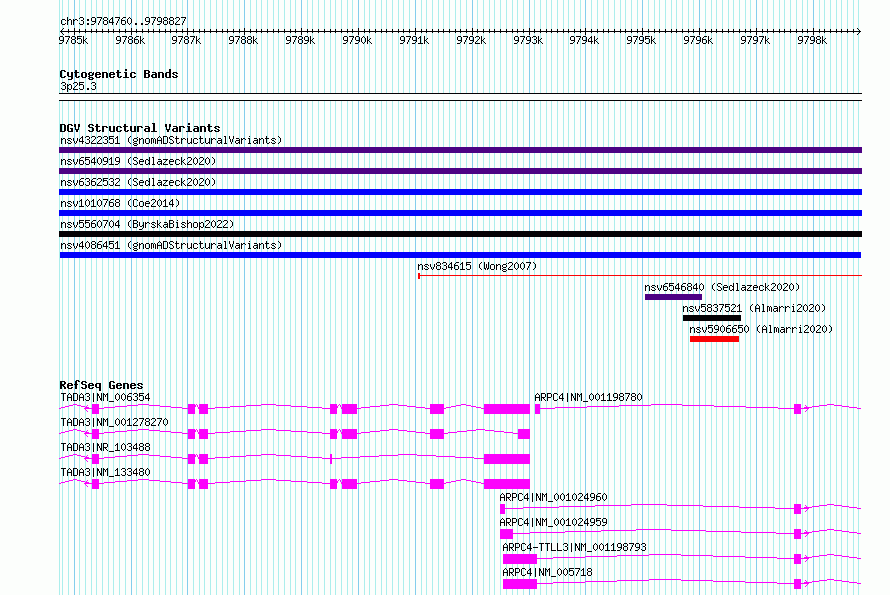Open transcript TADA3|NM_001278270 label

coord(114,422)
